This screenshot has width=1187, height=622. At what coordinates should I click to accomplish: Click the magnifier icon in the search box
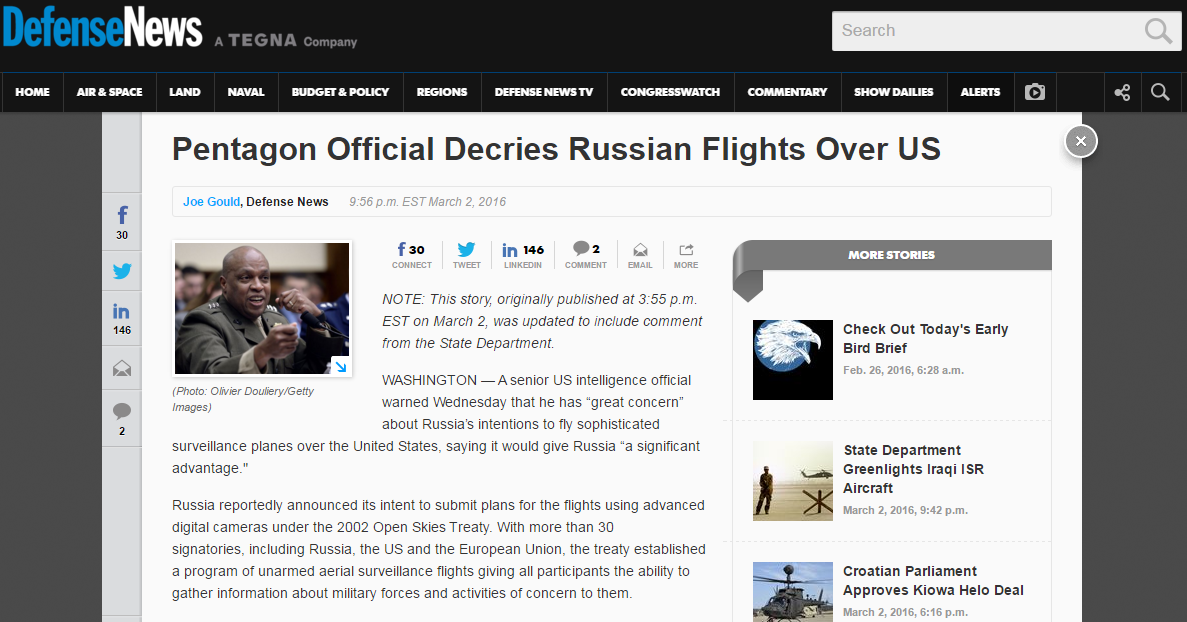tap(1157, 31)
